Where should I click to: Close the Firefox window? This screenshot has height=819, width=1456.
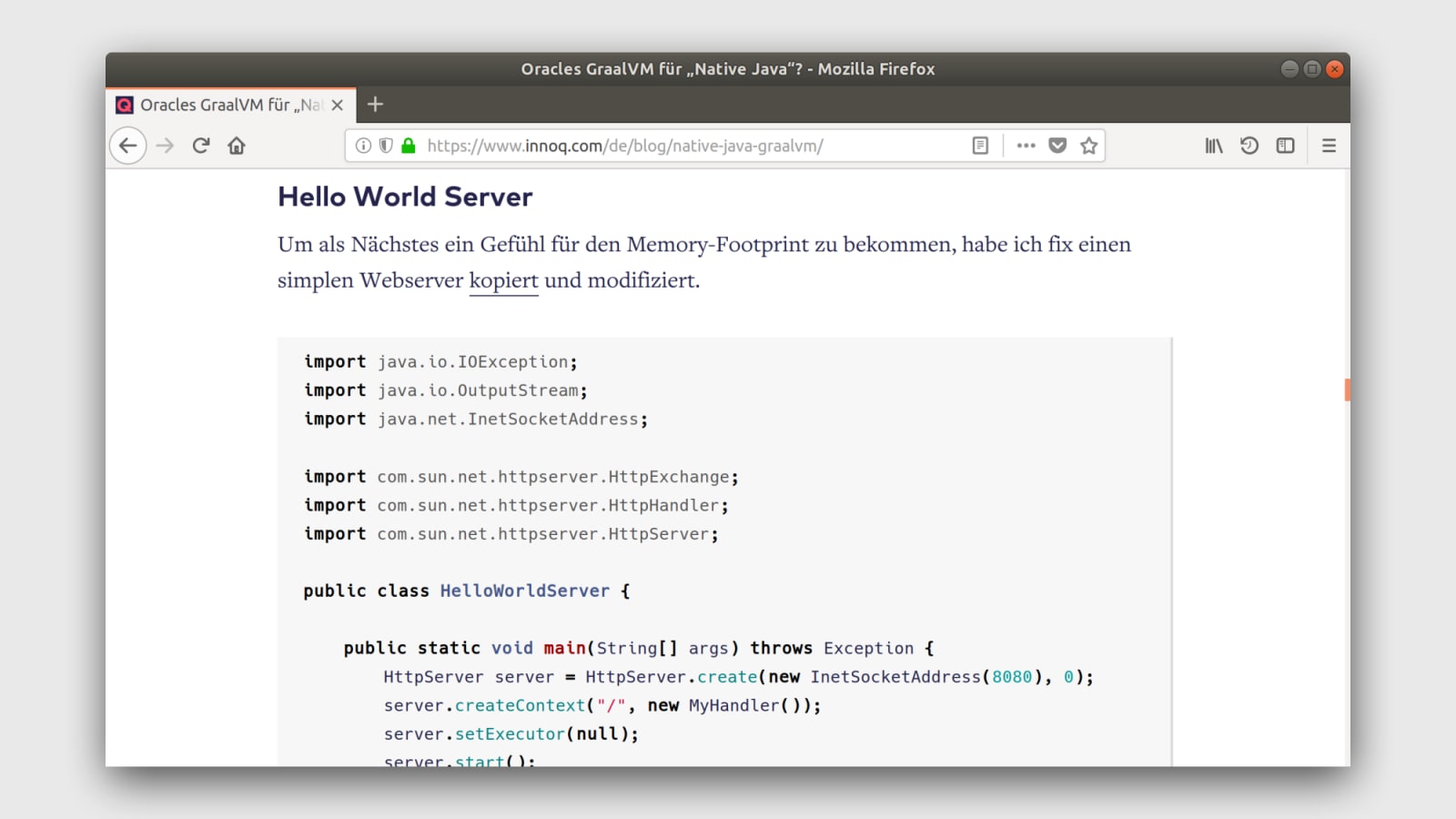click(1335, 69)
